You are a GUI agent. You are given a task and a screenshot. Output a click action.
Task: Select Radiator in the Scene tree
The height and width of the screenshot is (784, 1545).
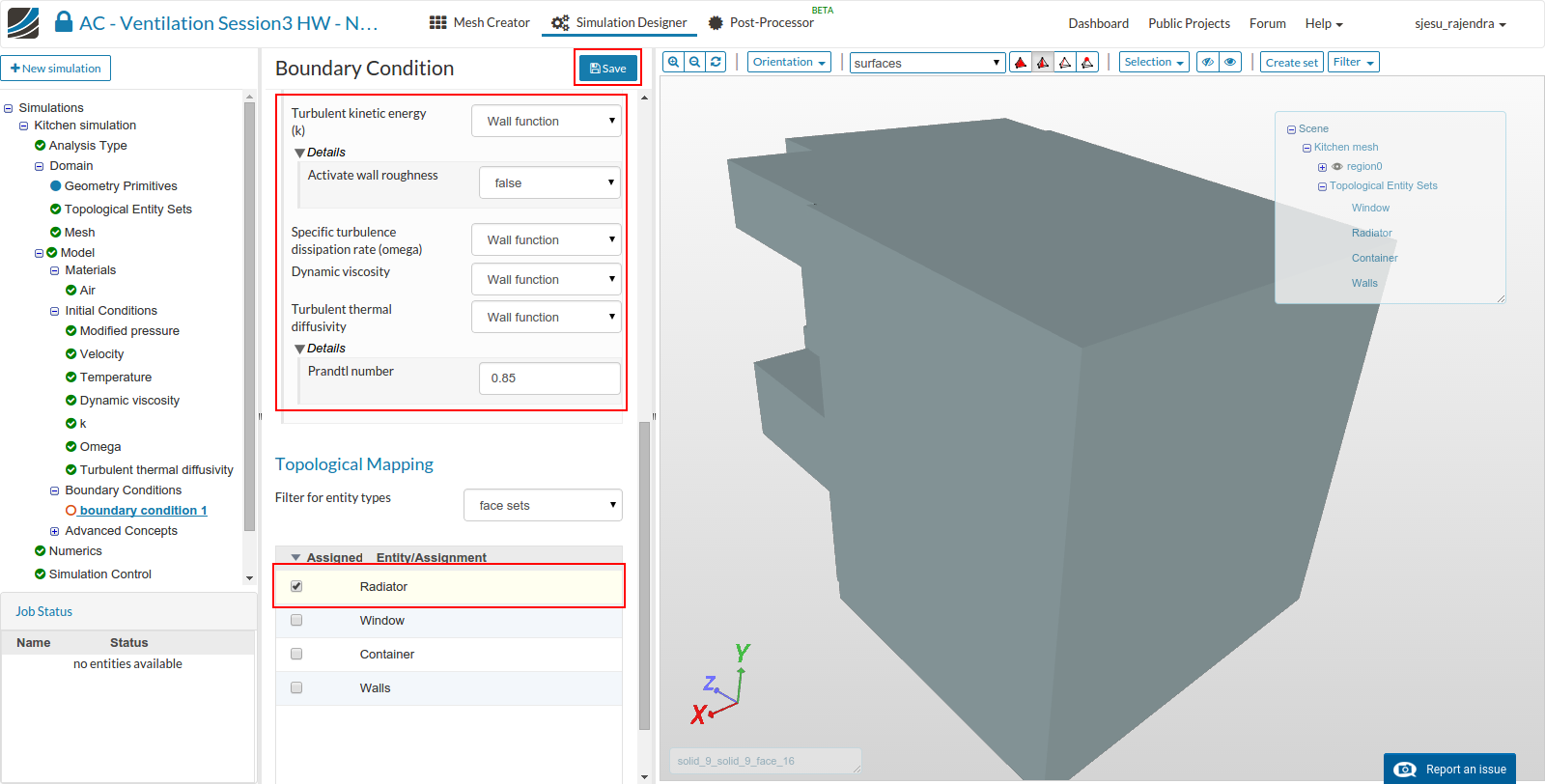[x=1371, y=233]
